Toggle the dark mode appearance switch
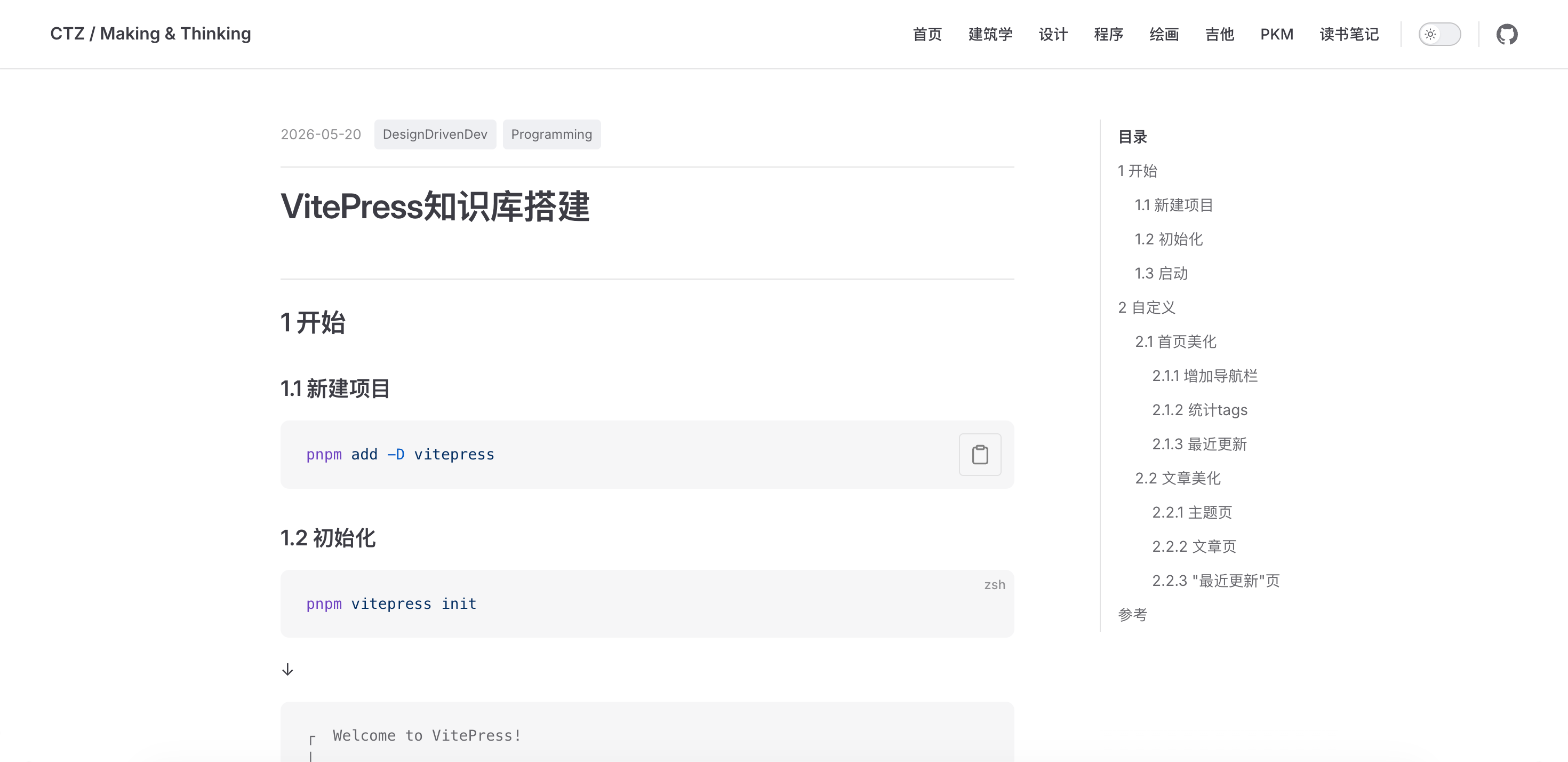The width and height of the screenshot is (1568, 762). coord(1439,34)
